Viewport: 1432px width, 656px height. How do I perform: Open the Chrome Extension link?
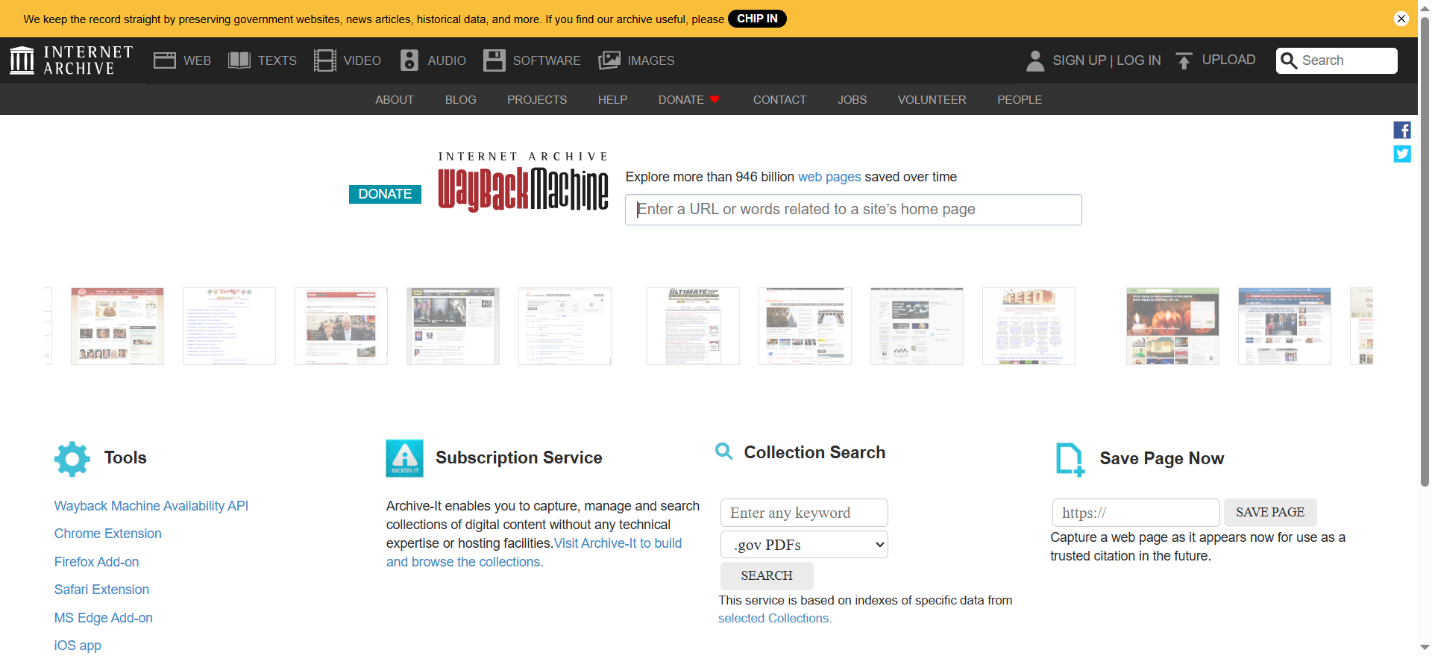pyautogui.click(x=108, y=534)
